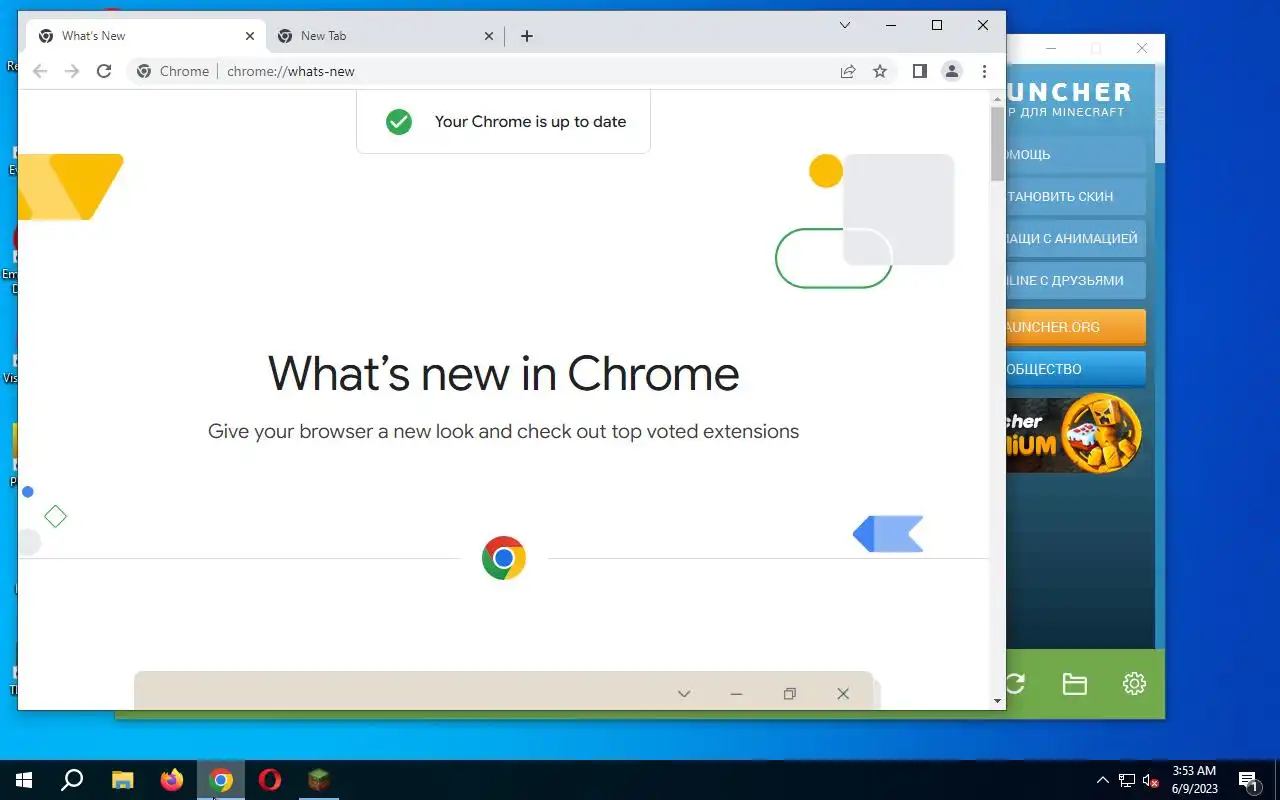Click launcher УСТАНОВИТЬ СКИН button
This screenshot has height=800, width=1280.
click(x=1076, y=197)
